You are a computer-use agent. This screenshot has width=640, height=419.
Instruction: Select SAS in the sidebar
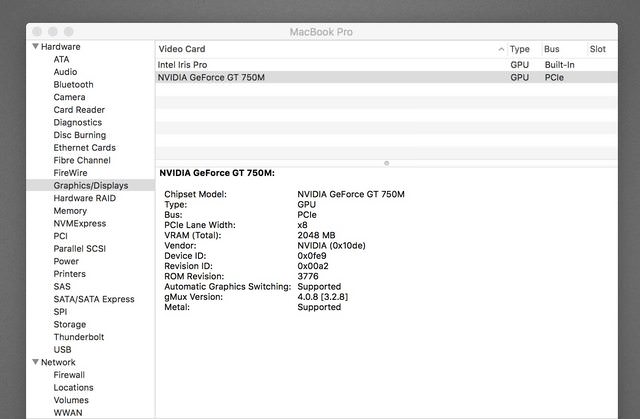62,287
